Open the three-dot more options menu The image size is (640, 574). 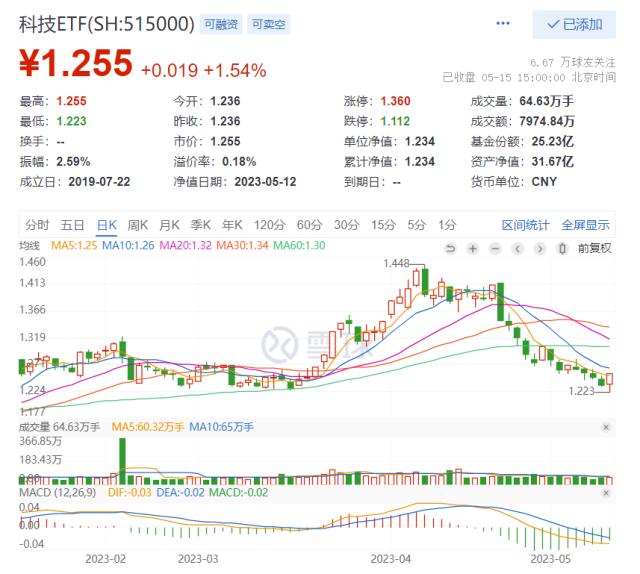click(502, 23)
